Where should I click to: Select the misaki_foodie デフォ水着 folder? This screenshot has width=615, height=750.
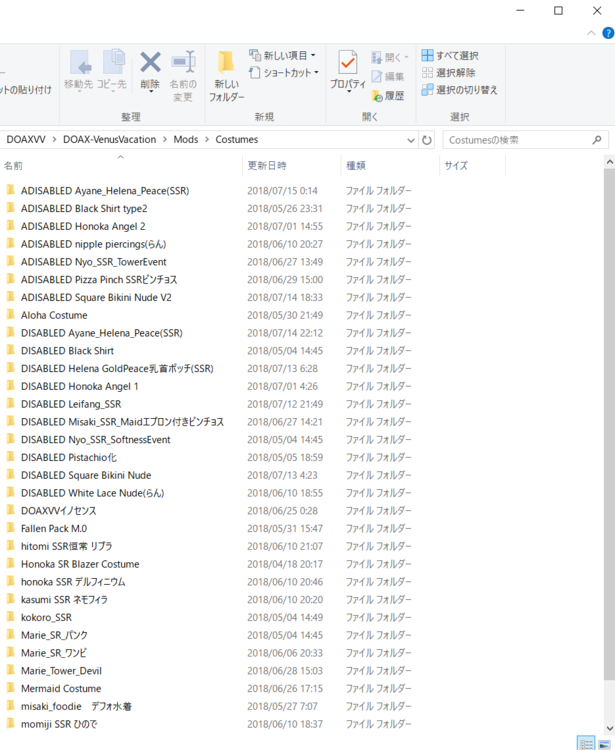(x=77, y=706)
